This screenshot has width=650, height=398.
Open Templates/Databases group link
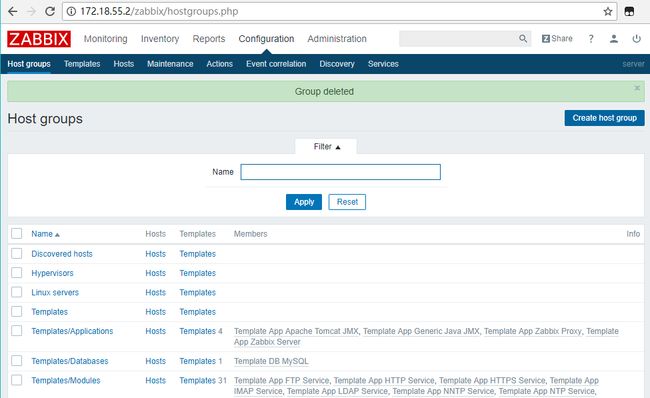pos(70,361)
